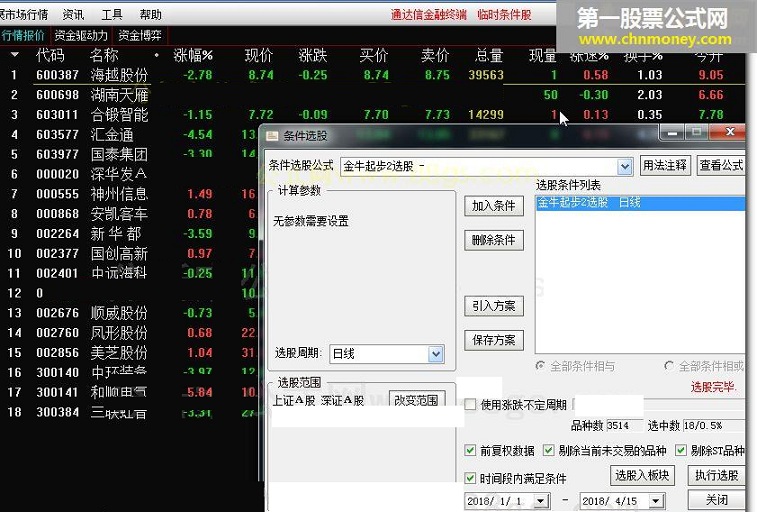Switch to 行情报价 tab

tap(23, 35)
